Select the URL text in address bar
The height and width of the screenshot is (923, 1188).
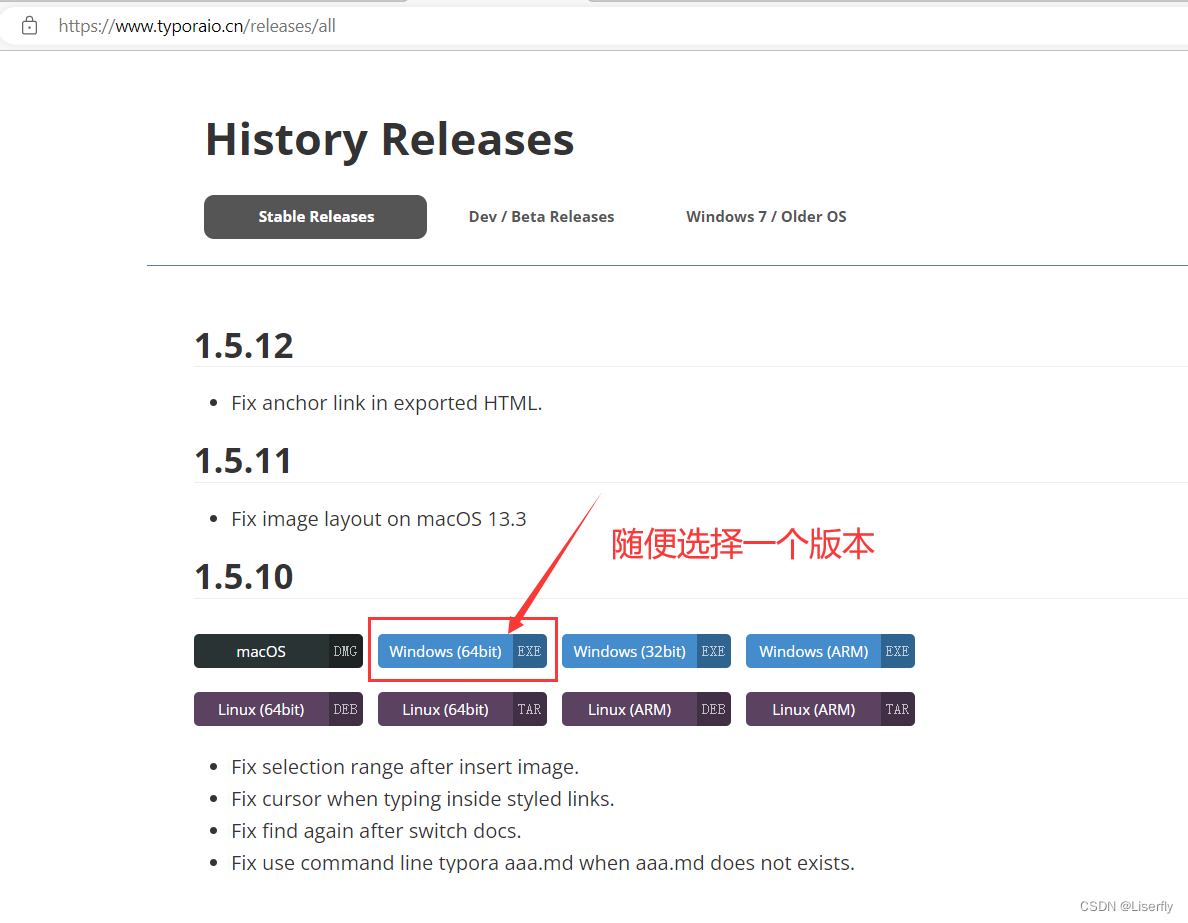pos(197,26)
